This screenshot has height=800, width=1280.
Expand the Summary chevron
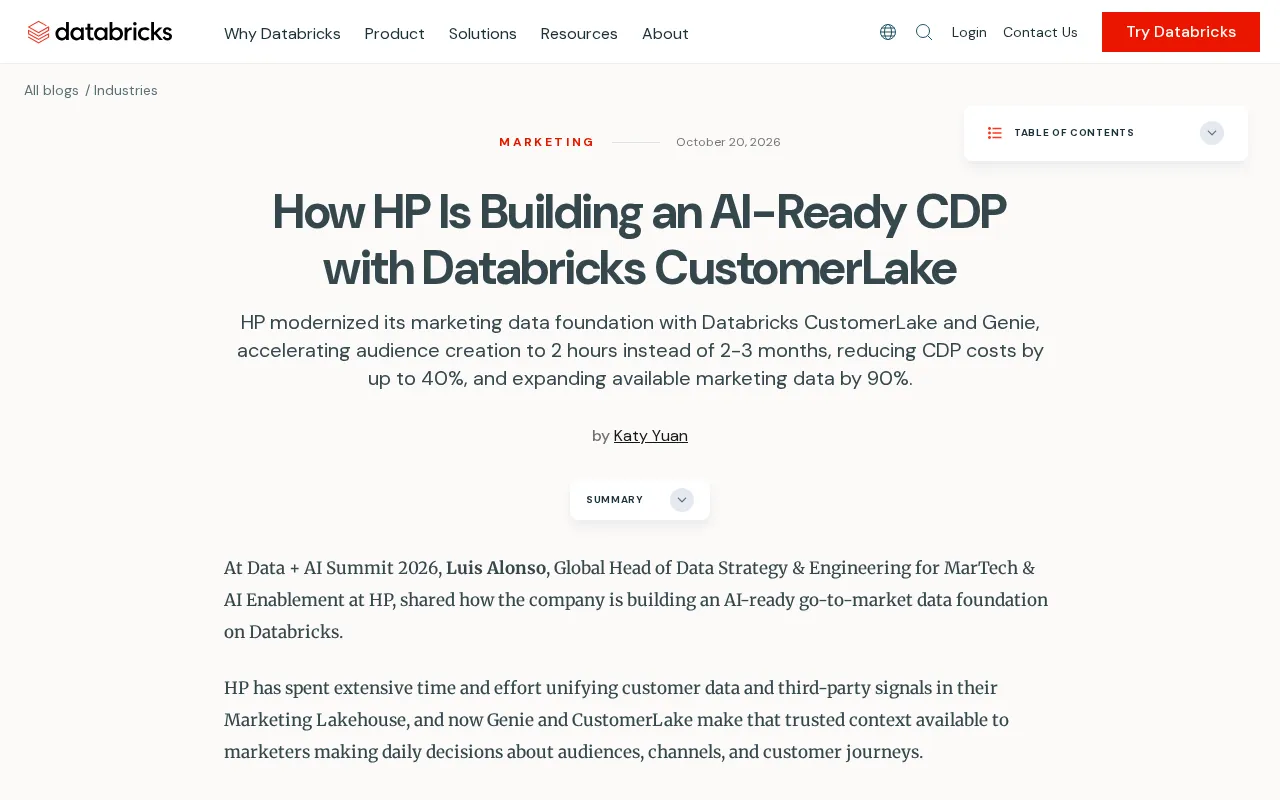[682, 500]
